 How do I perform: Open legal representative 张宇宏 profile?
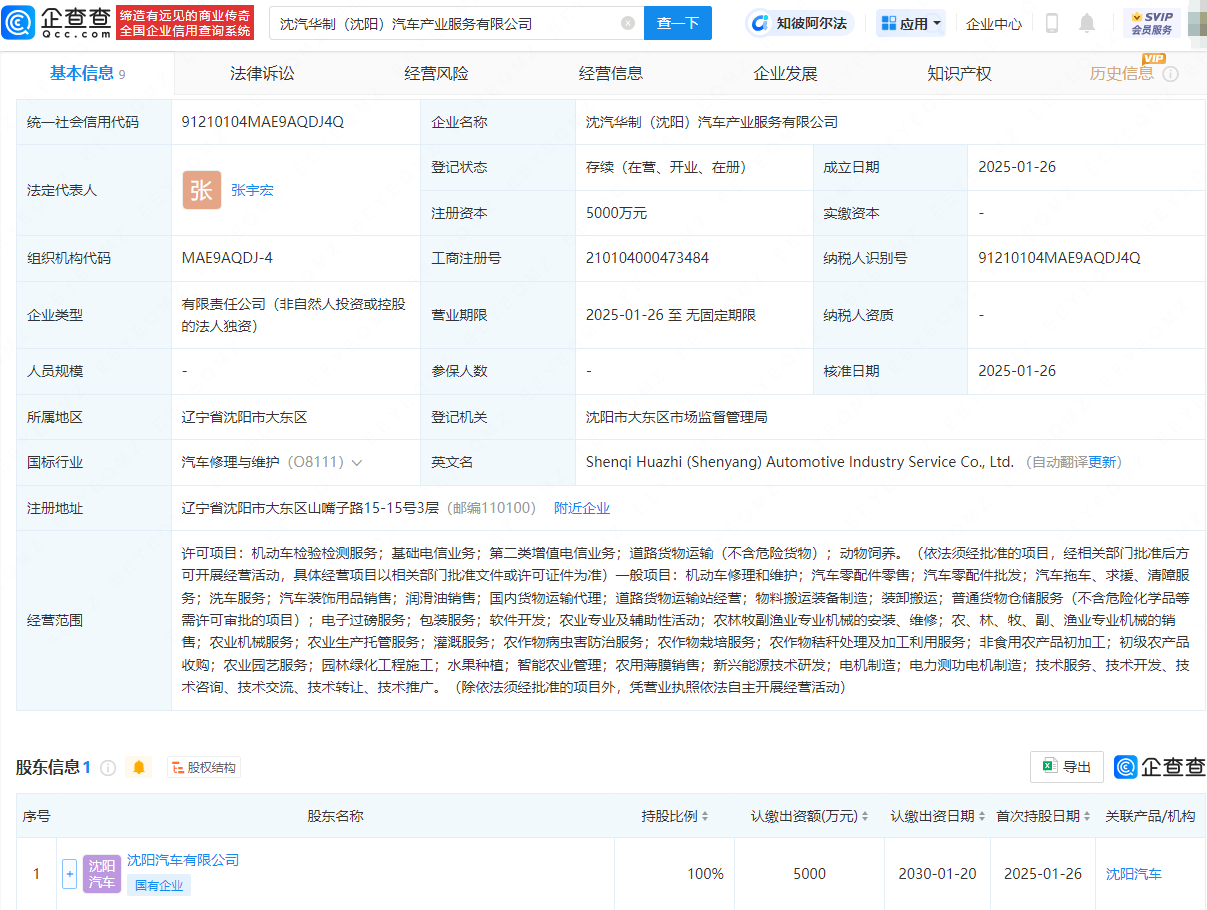[x=252, y=190]
